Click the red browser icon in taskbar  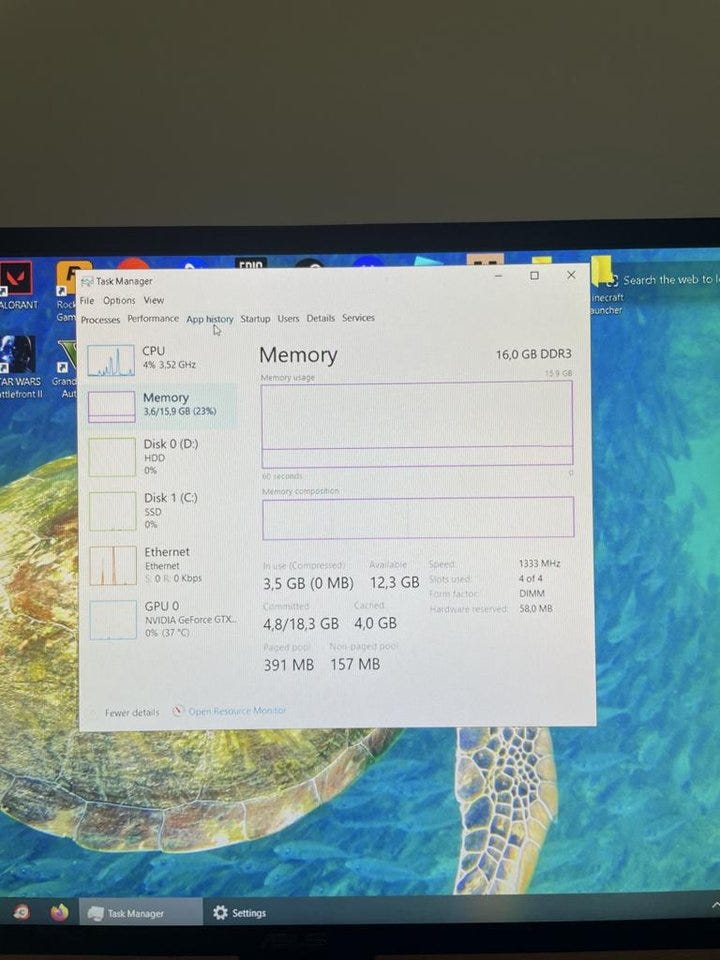[x=21, y=913]
